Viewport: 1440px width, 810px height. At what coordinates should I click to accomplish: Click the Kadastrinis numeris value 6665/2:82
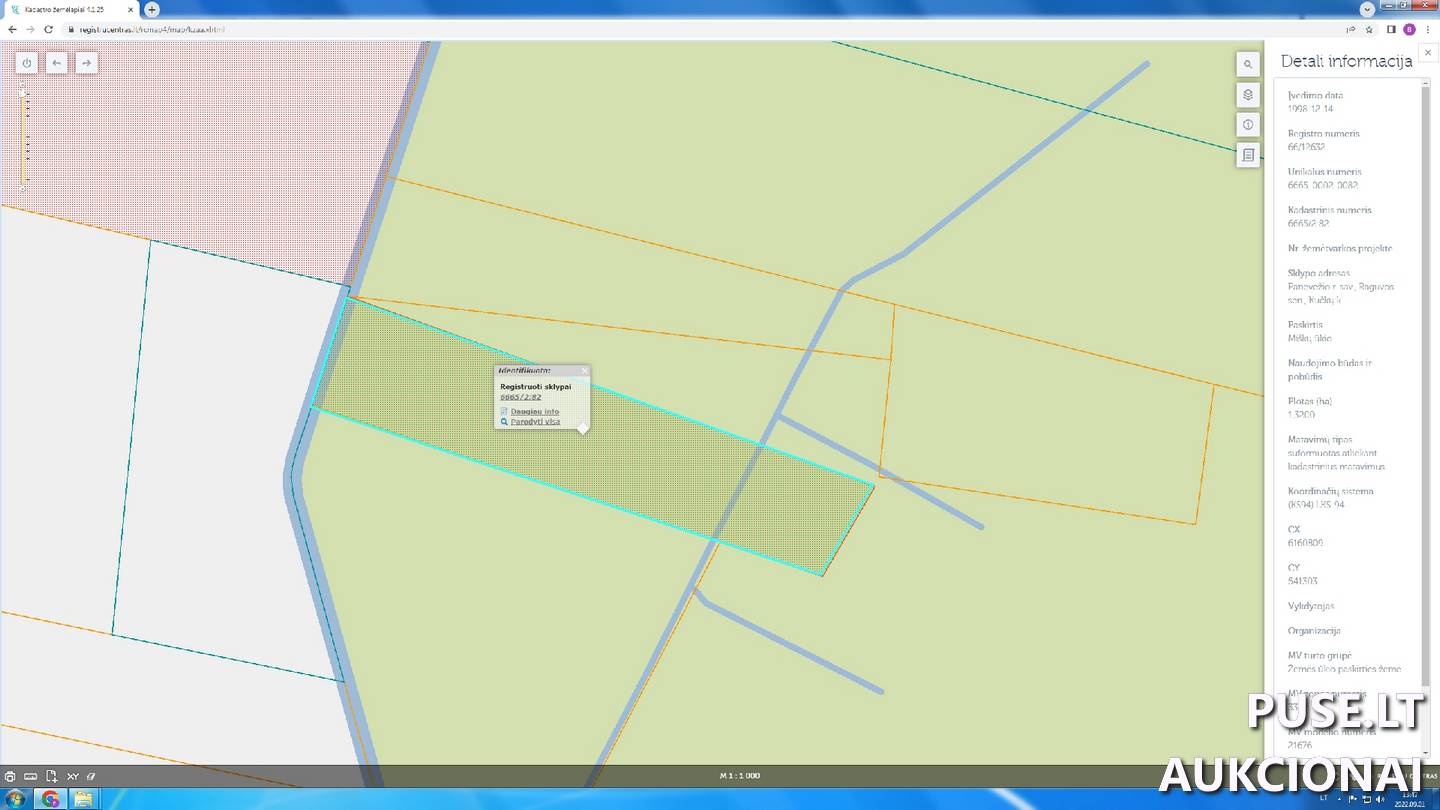[1308, 224]
